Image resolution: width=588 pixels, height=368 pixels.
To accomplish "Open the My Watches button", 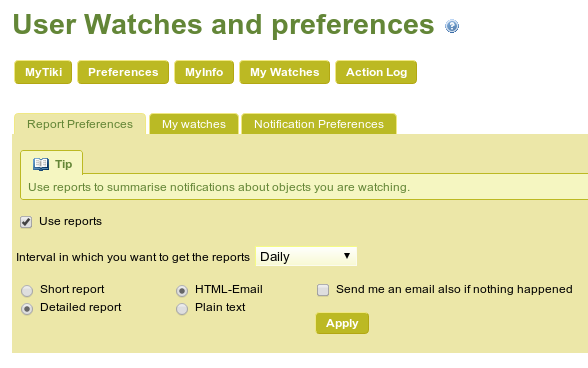I will click(285, 72).
